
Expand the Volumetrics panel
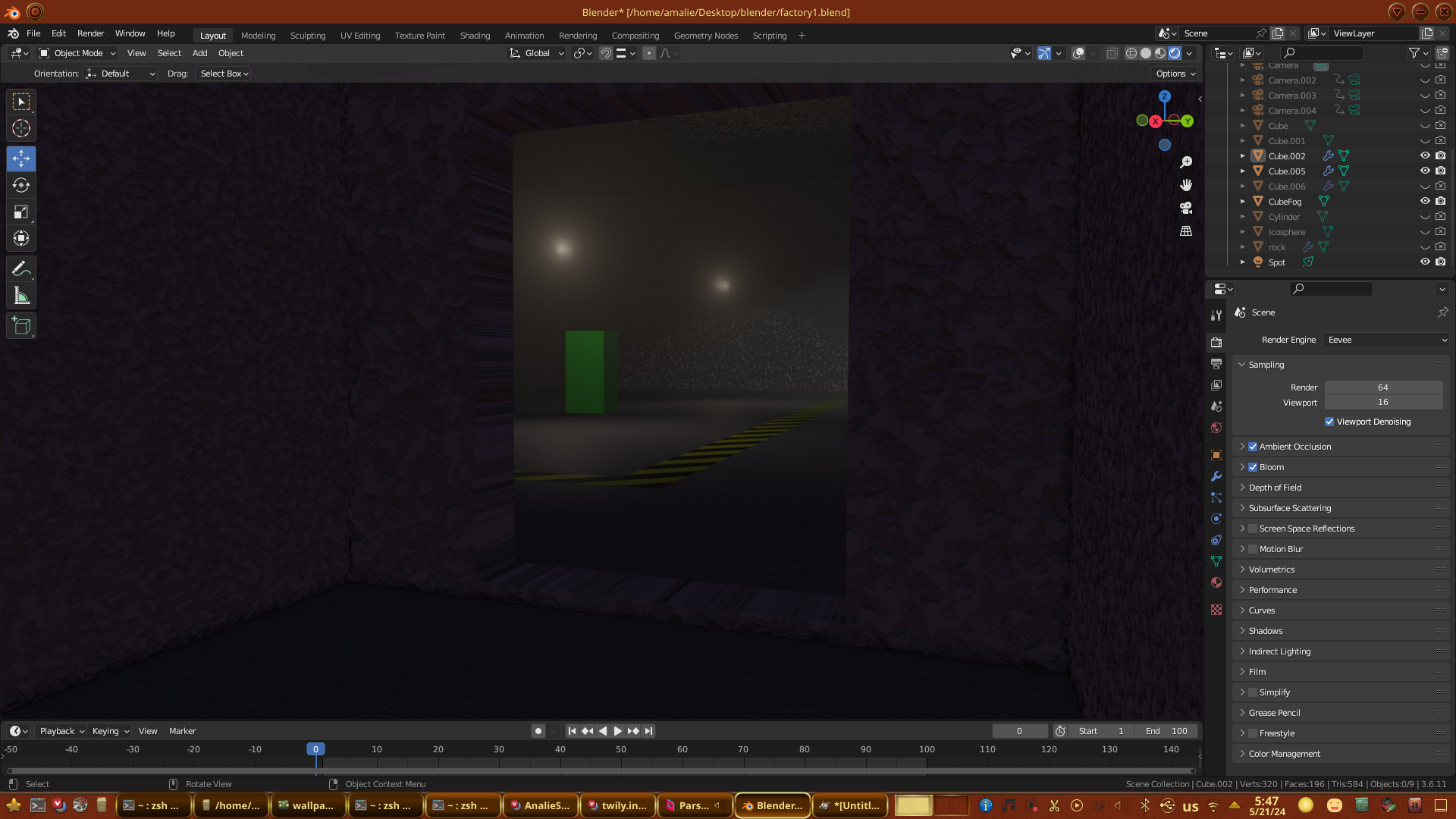[x=1272, y=570]
